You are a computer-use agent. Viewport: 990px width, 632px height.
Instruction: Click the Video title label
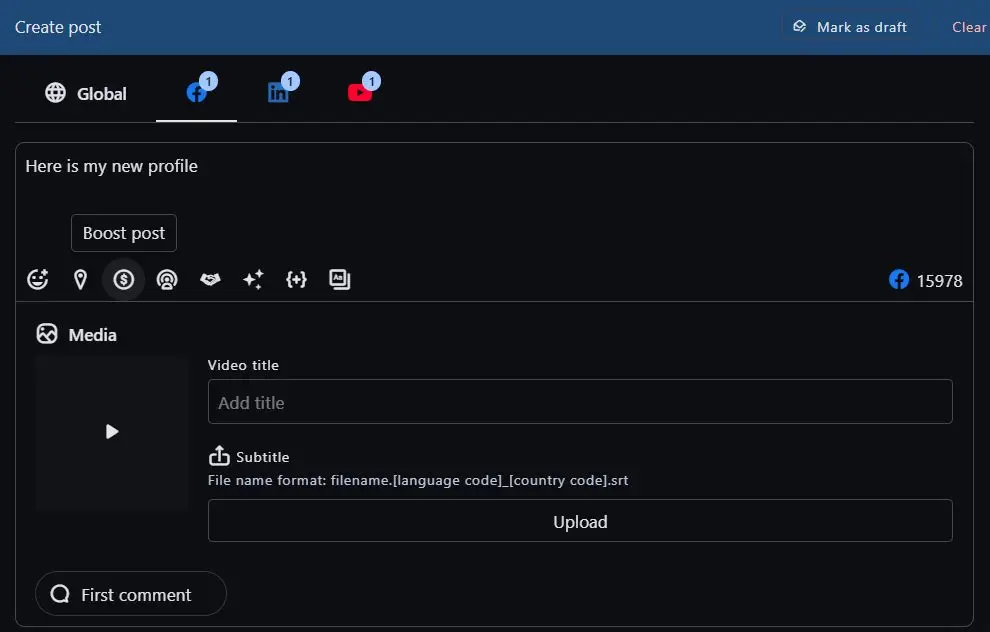[x=243, y=365]
